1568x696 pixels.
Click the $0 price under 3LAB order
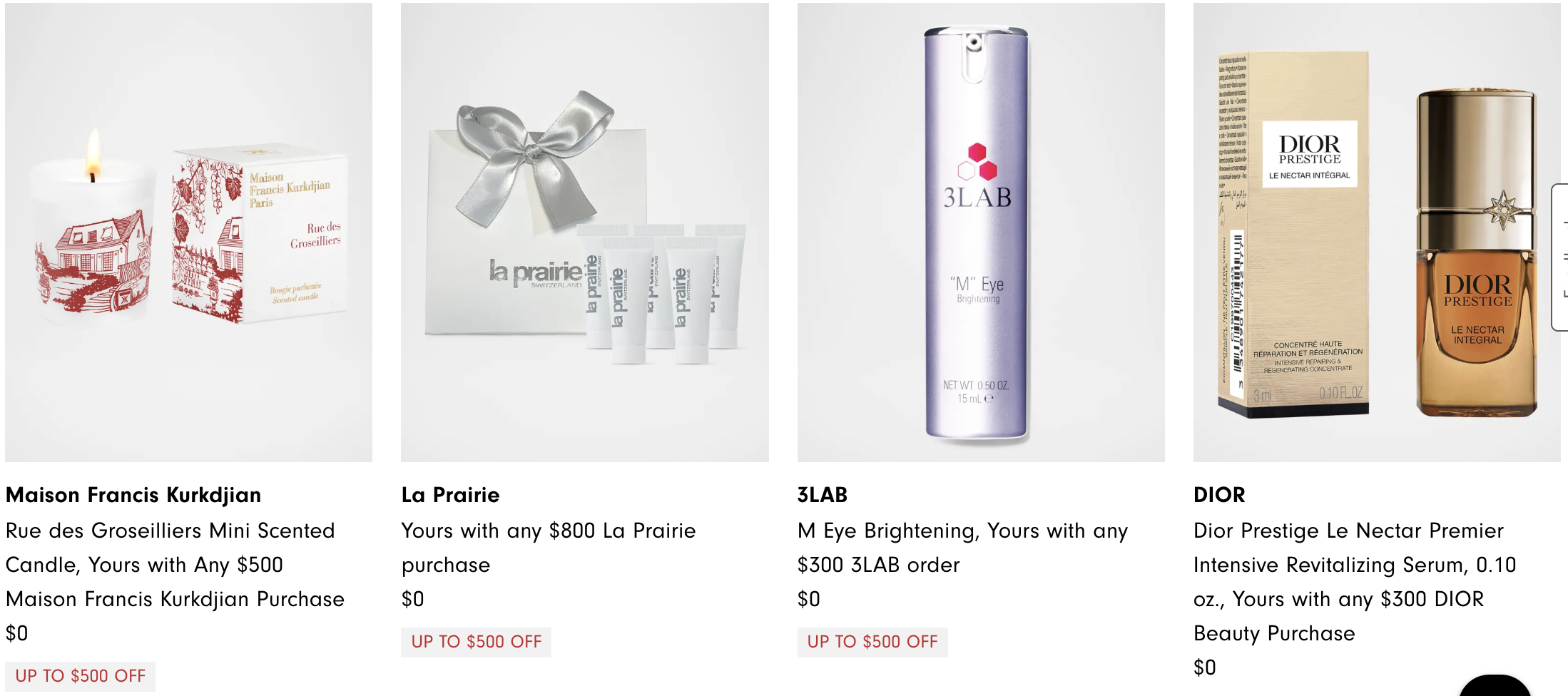(x=809, y=599)
